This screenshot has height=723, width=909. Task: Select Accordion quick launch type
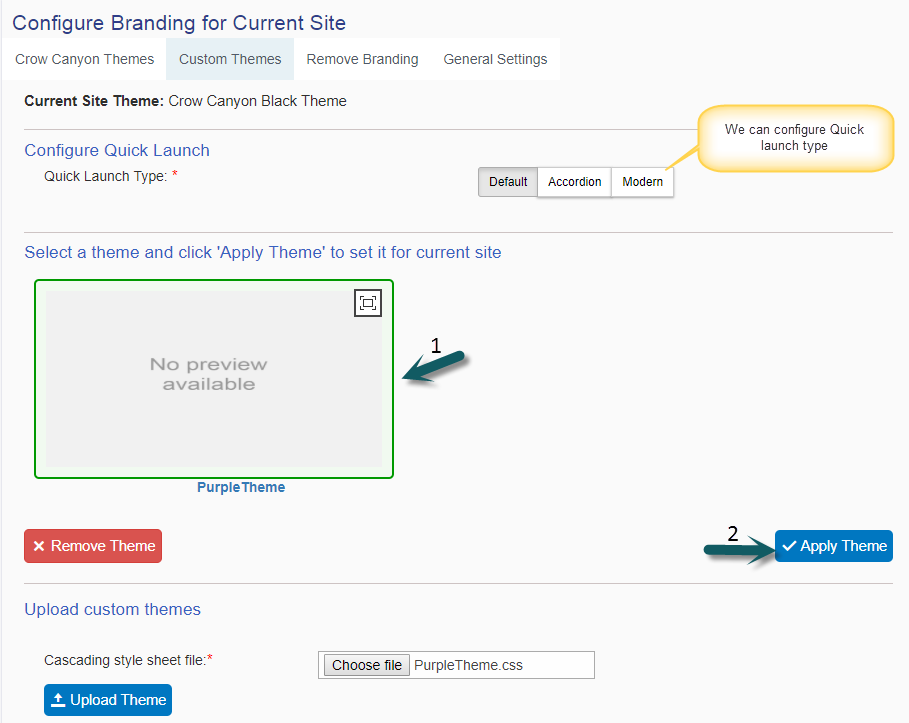(575, 182)
